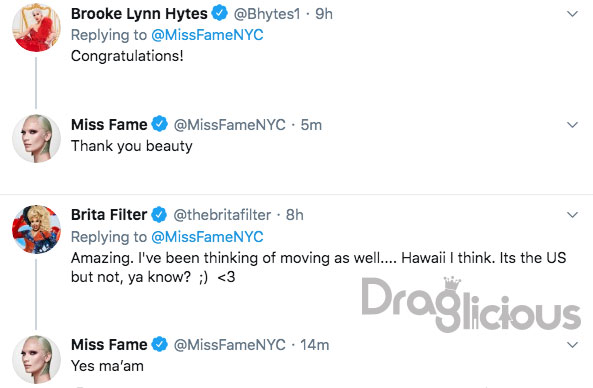Image resolution: width=593 pixels, height=388 pixels.
Task: Click Miss Fame verified badge in first reply
Action: click(159, 124)
